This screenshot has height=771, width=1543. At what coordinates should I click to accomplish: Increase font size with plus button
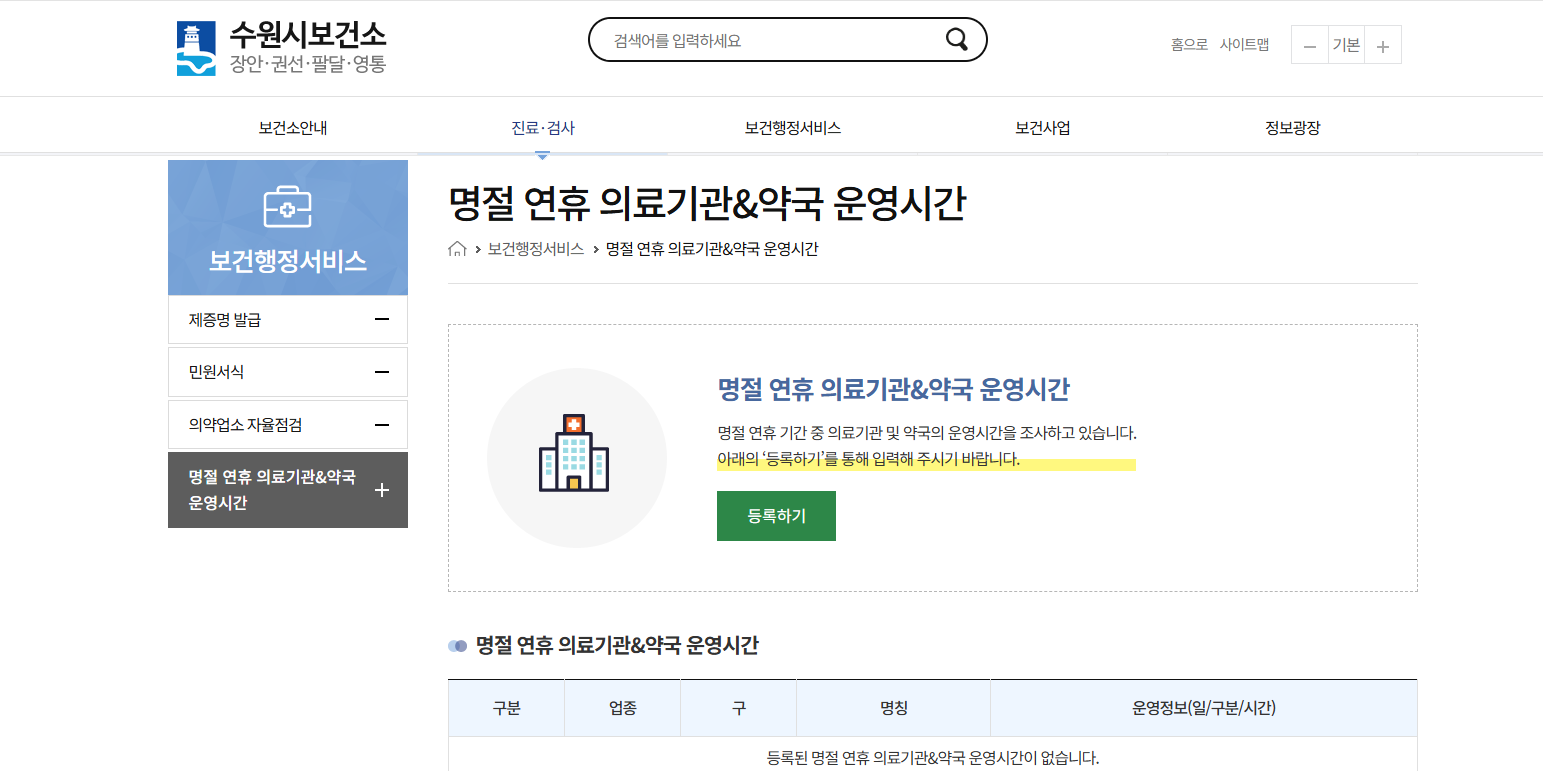(x=1383, y=46)
